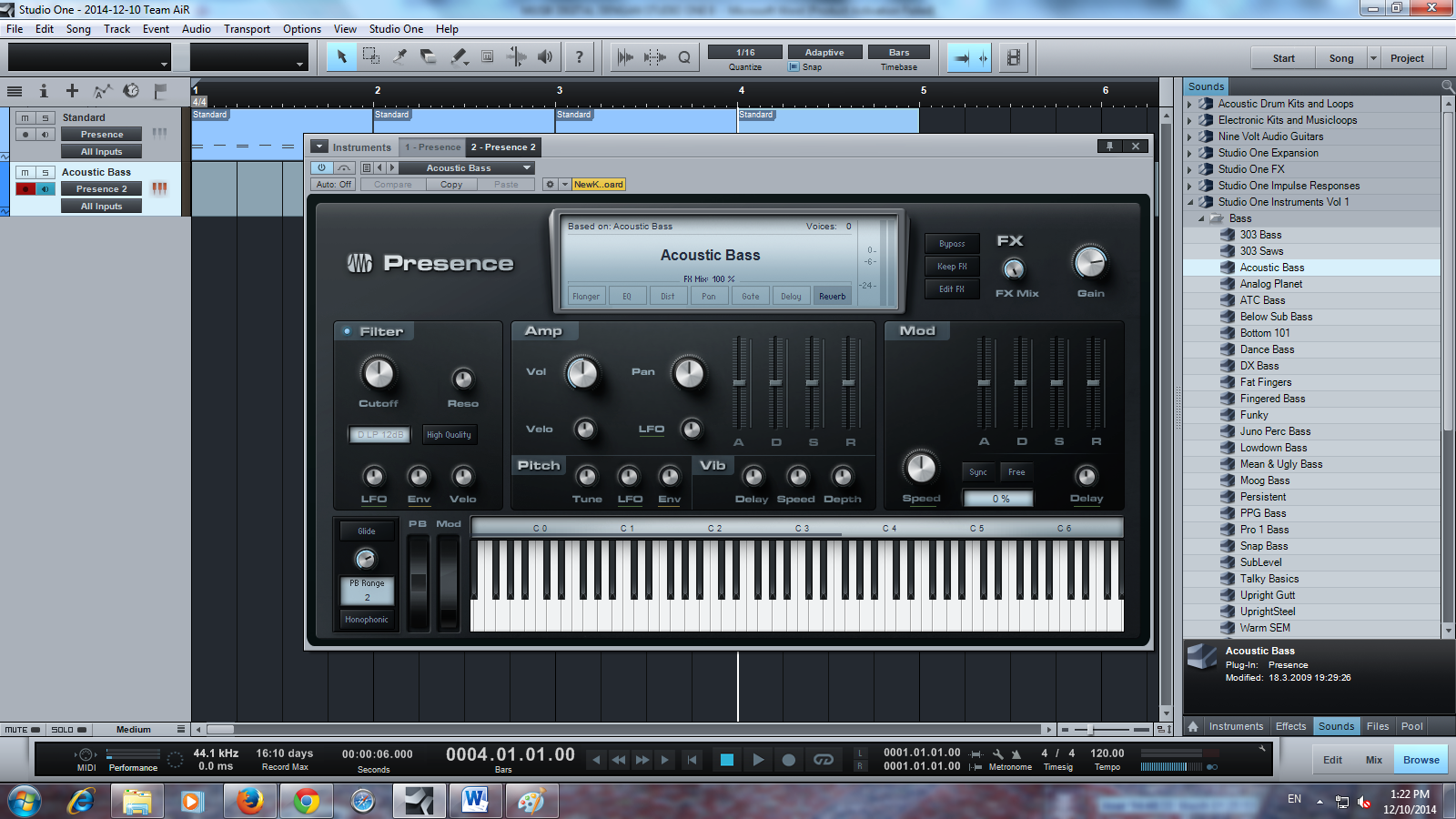
Task: Click the Record button in transport
Action: tap(789, 760)
